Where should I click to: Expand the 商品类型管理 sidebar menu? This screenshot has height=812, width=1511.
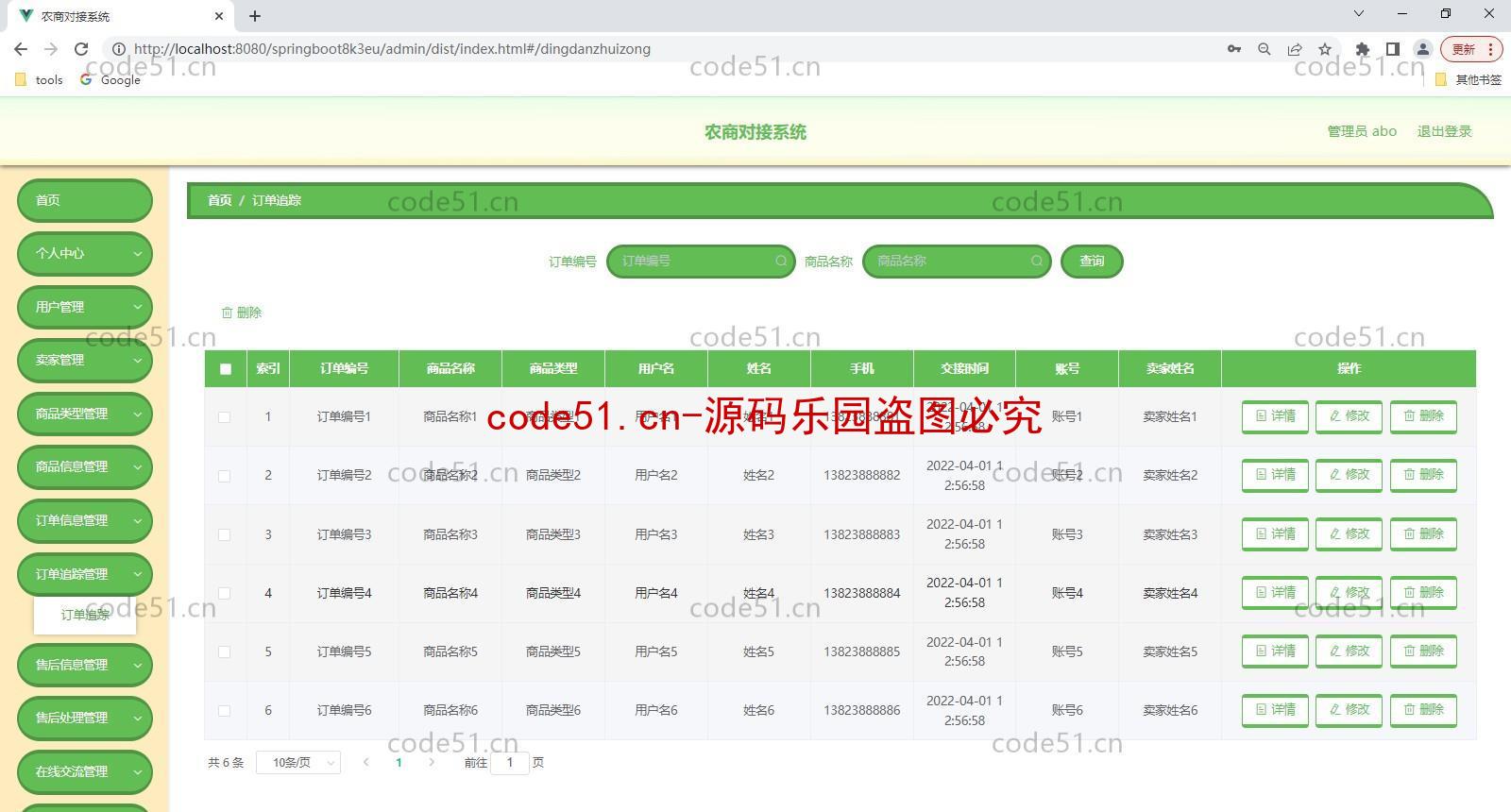[85, 414]
